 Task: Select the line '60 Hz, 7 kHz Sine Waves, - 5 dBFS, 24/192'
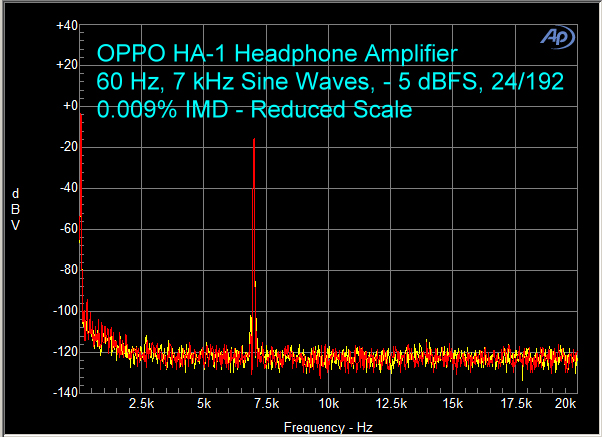330,82
